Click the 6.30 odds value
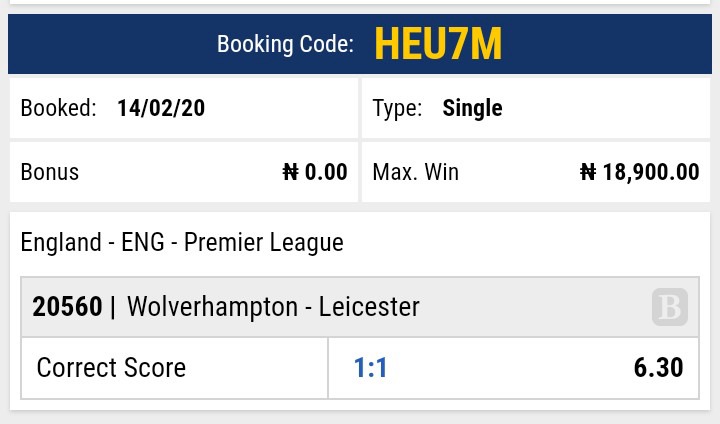The image size is (720, 424). (x=658, y=368)
